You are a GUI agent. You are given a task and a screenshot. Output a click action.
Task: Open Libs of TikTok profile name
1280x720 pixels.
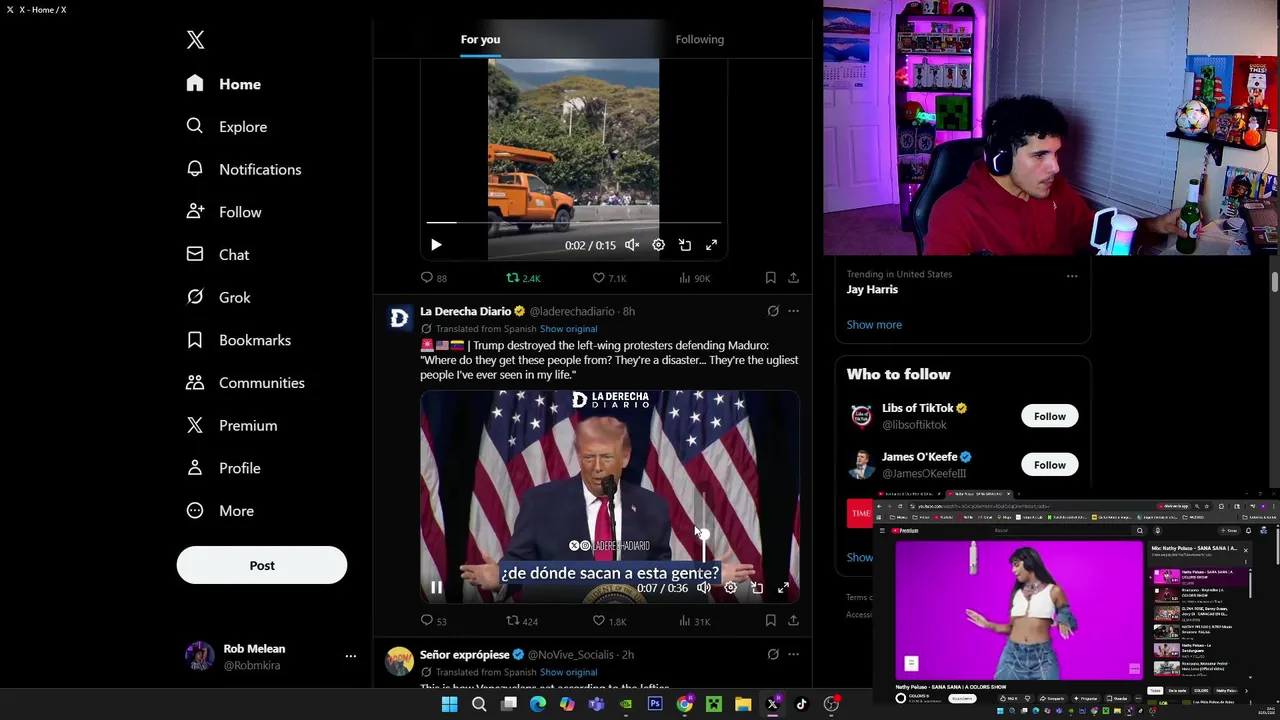(x=918, y=408)
